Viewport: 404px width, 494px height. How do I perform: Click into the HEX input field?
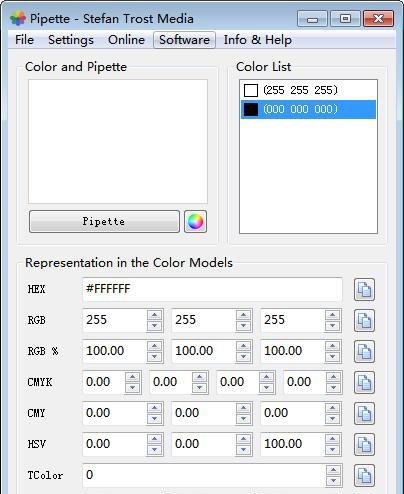pos(212,289)
